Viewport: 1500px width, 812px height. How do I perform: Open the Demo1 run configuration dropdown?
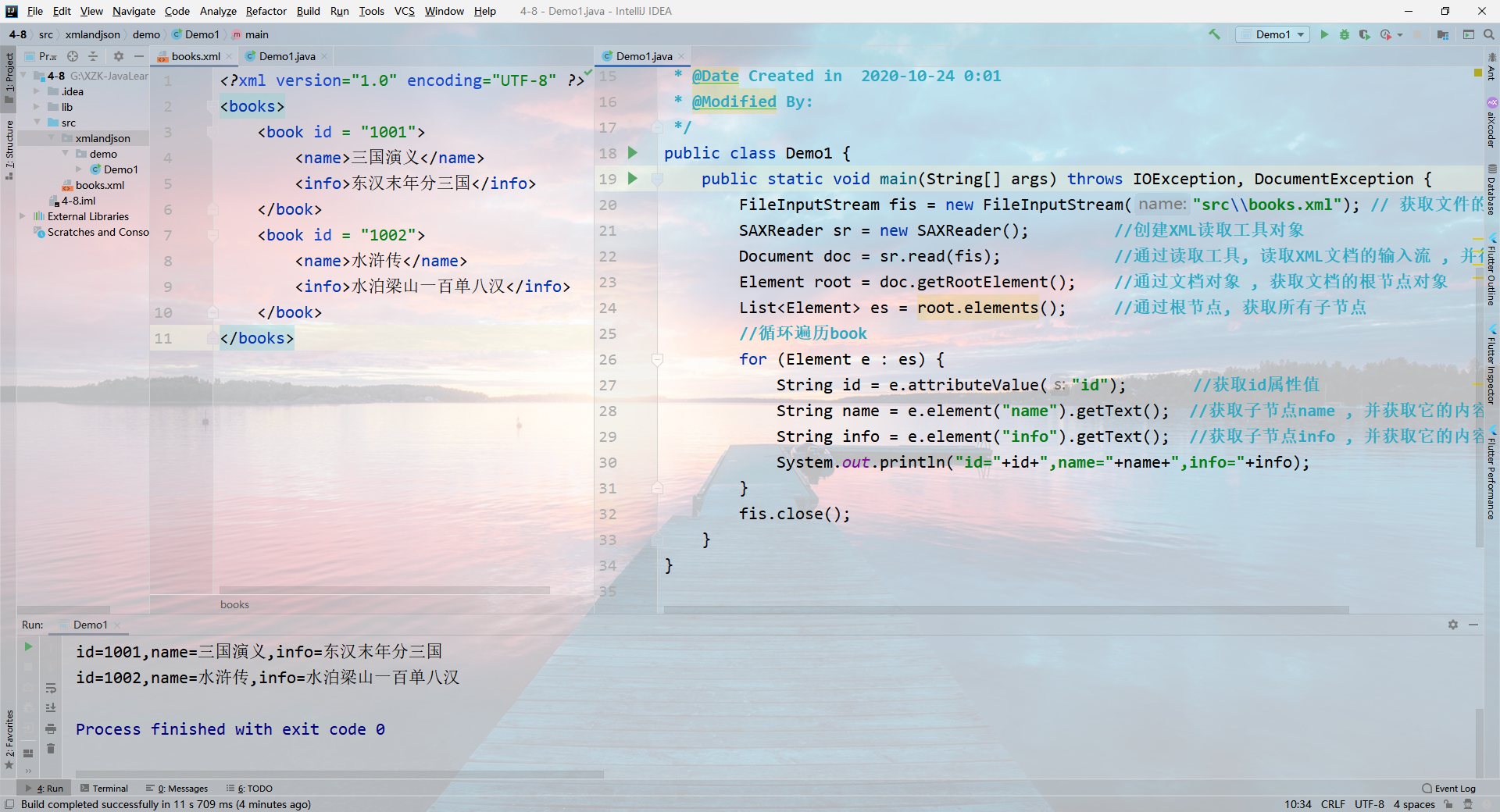[1273, 34]
